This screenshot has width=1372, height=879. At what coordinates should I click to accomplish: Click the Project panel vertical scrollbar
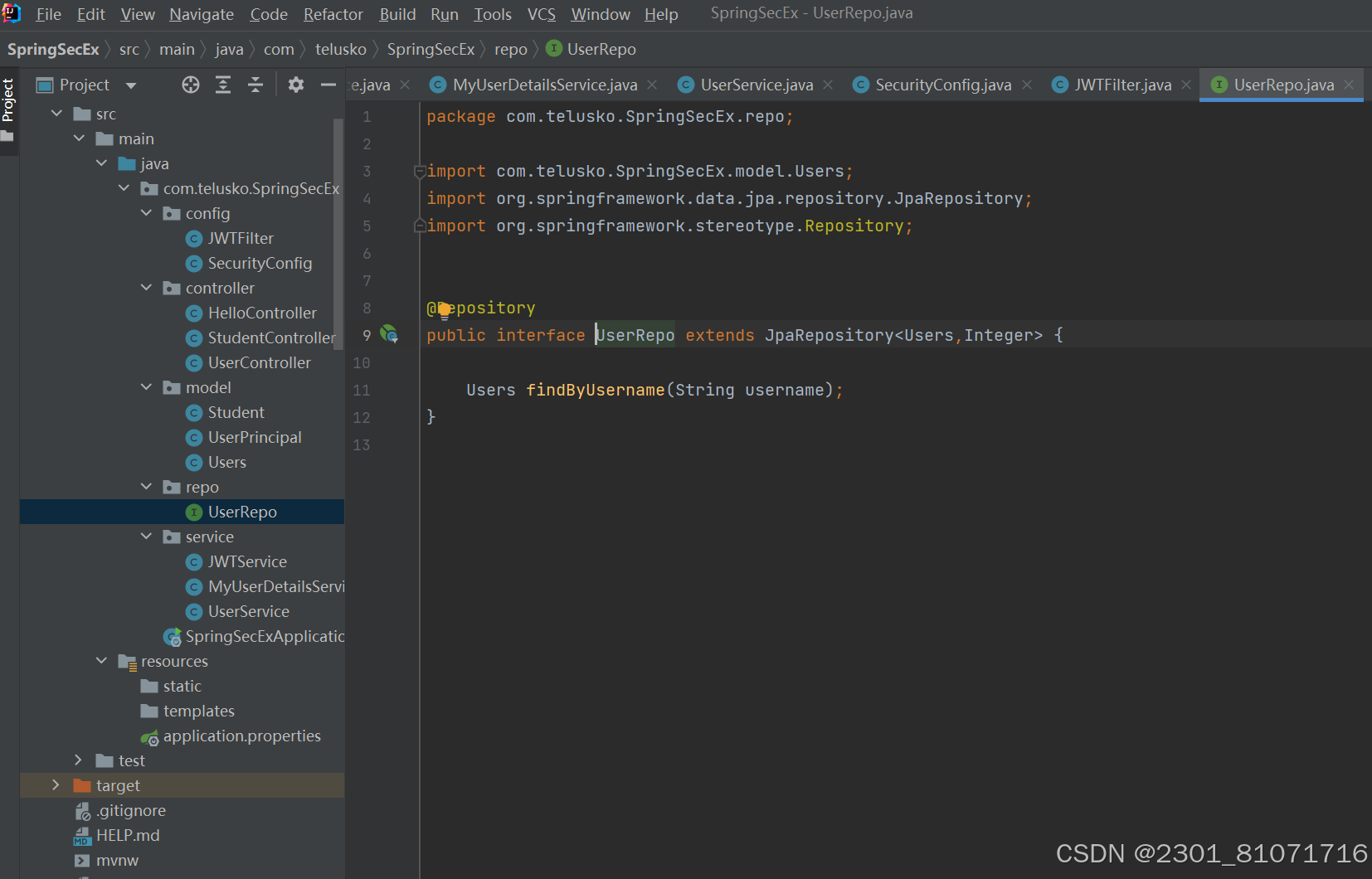click(x=338, y=232)
